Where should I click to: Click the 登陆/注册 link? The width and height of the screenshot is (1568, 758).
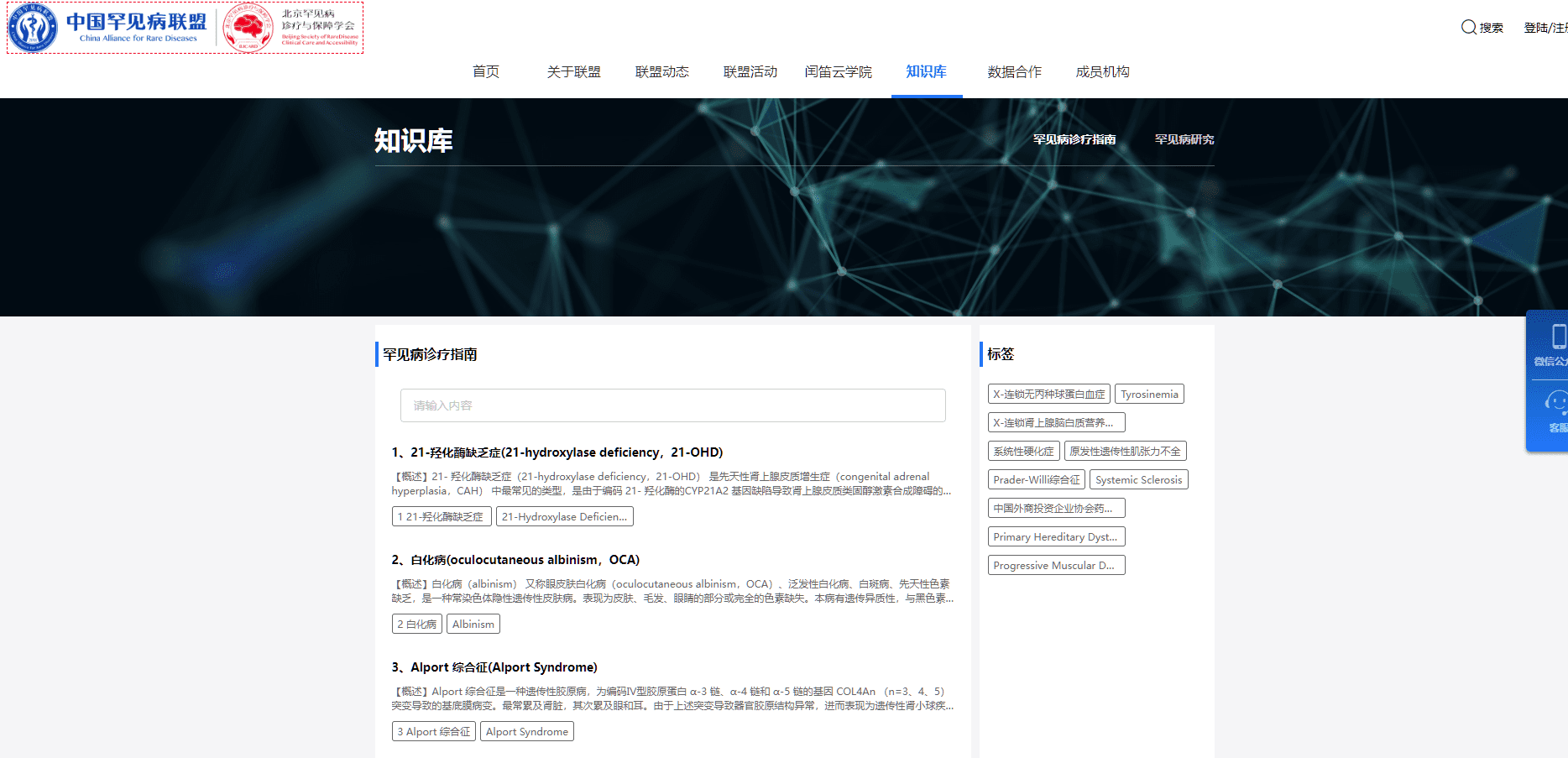coord(1546,28)
